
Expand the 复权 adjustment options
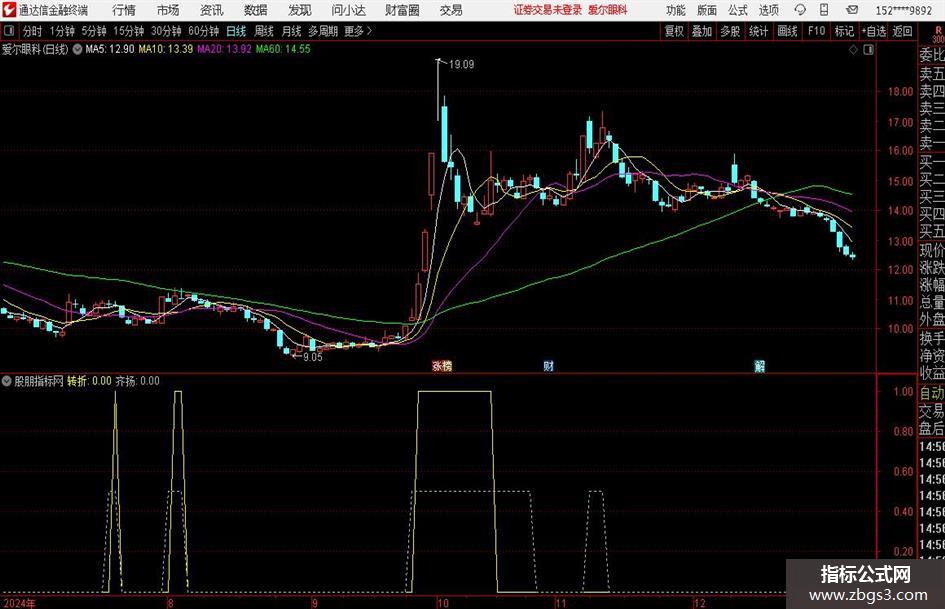[674, 31]
